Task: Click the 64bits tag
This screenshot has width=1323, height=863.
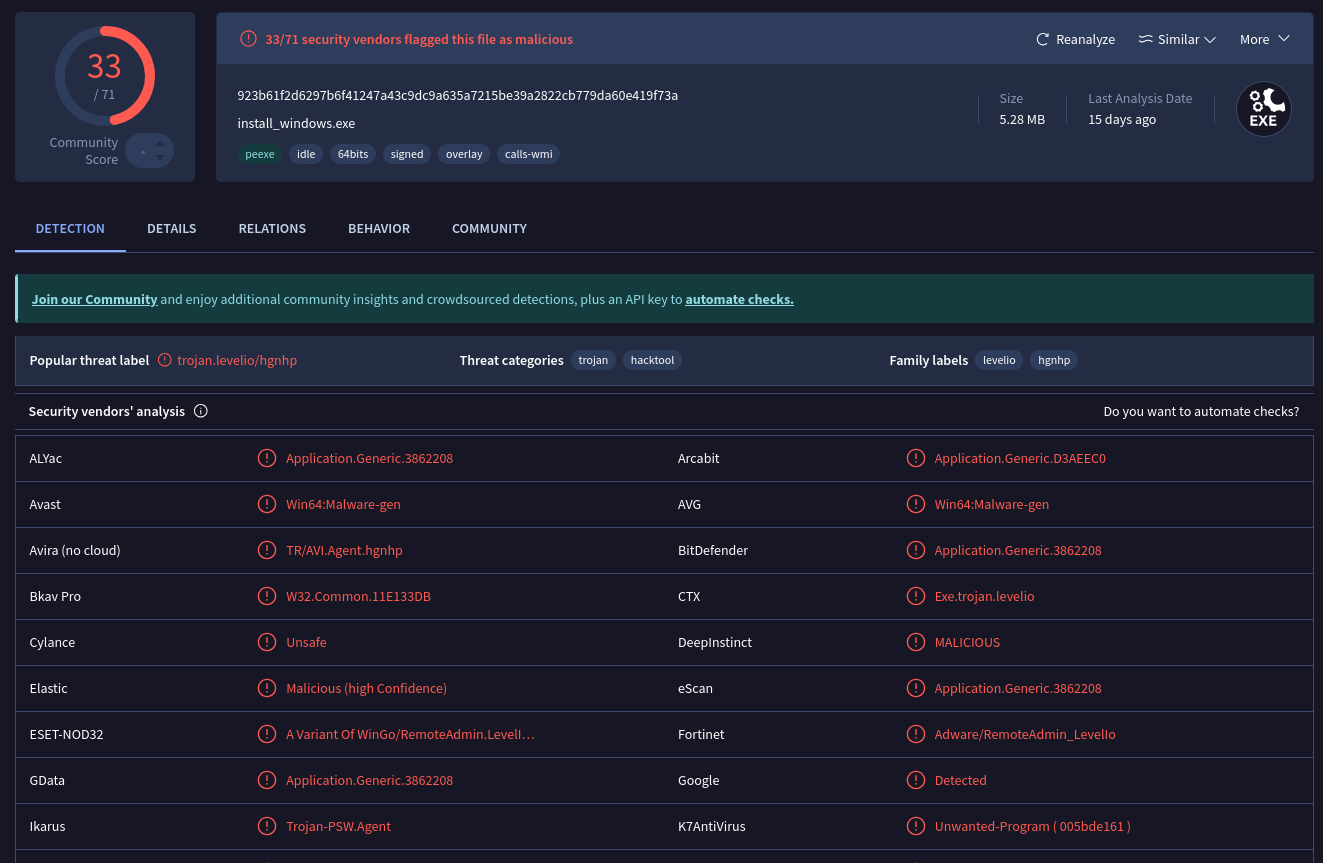Action: 353,154
